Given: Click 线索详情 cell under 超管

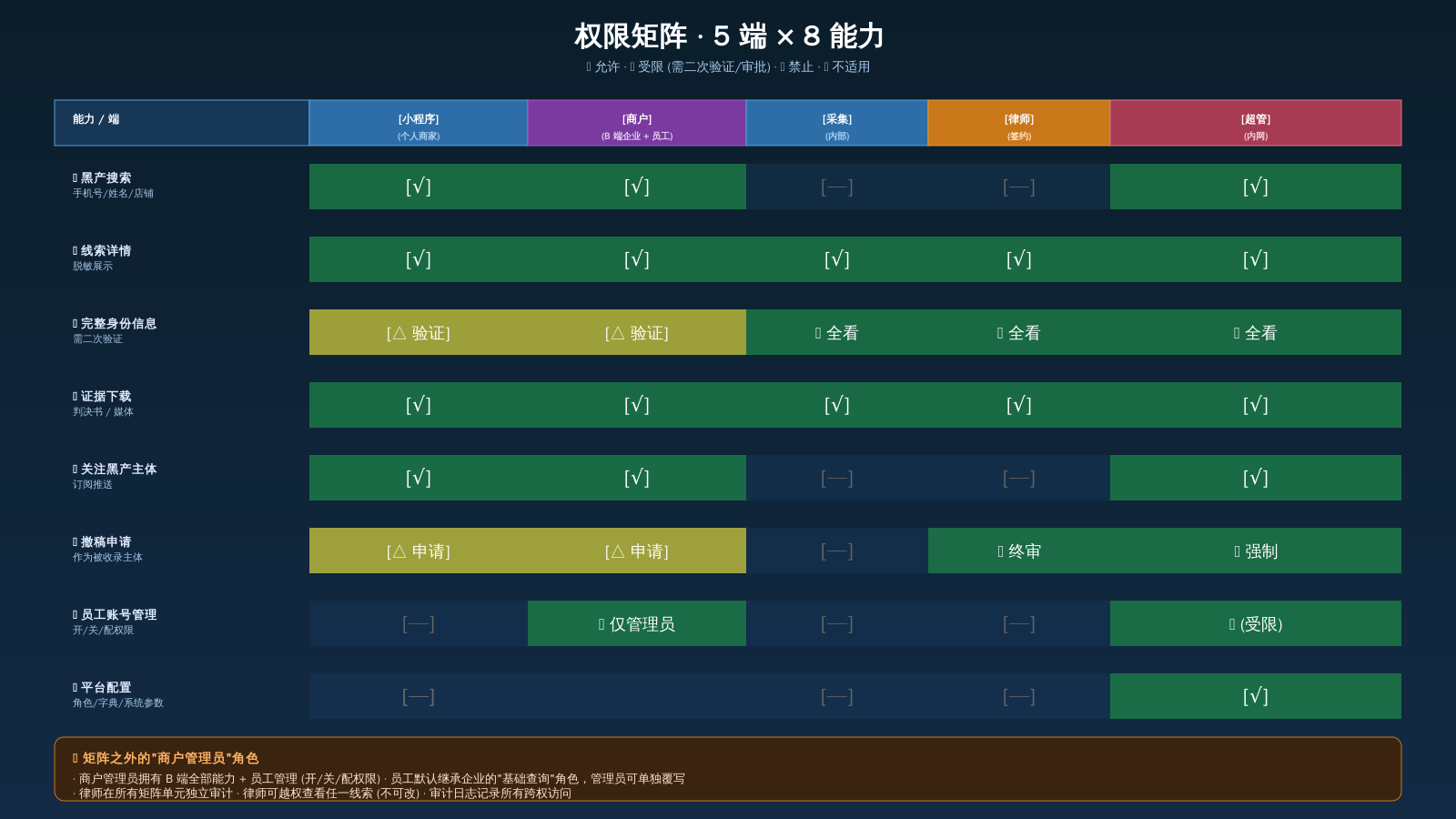Looking at the screenshot, I should point(1256,259).
